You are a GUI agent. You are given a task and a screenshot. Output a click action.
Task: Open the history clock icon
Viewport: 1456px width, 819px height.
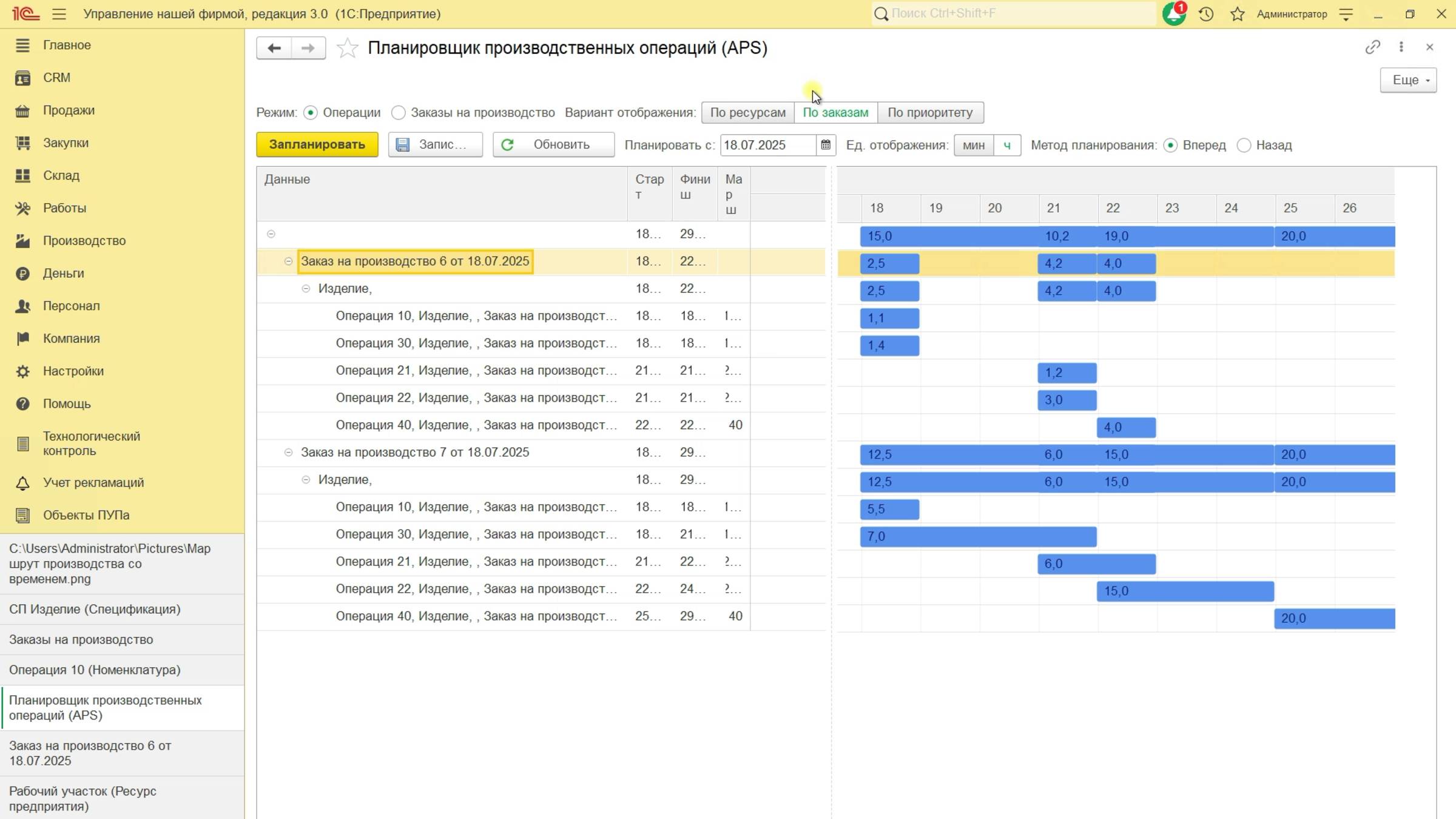pos(1206,14)
